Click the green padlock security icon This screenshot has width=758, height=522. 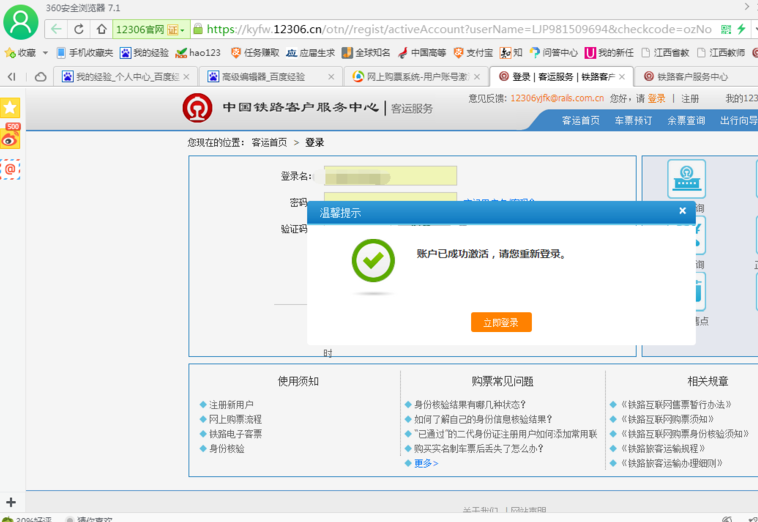pos(197,29)
